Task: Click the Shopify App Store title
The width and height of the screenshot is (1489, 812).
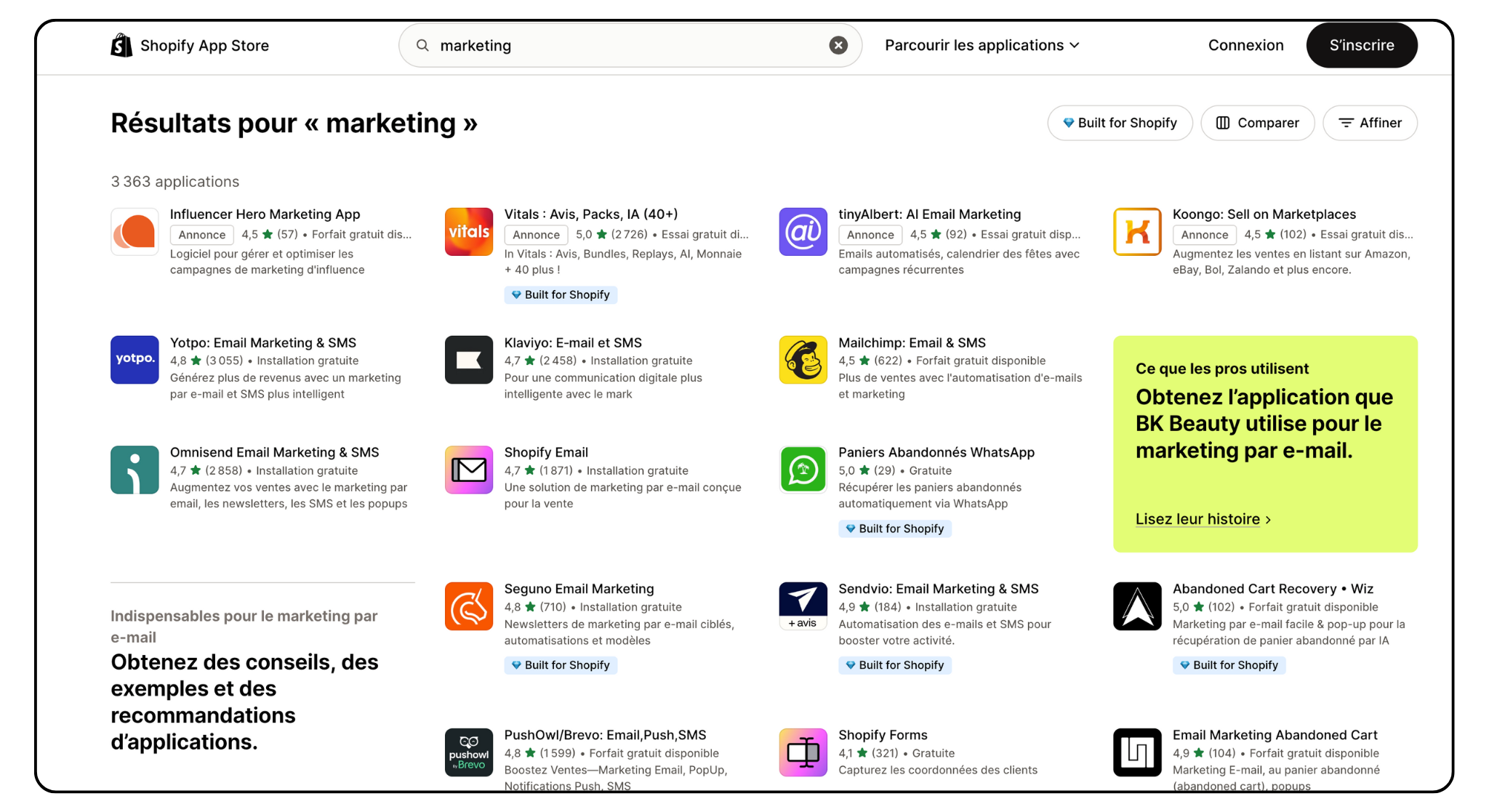Action: click(x=204, y=45)
